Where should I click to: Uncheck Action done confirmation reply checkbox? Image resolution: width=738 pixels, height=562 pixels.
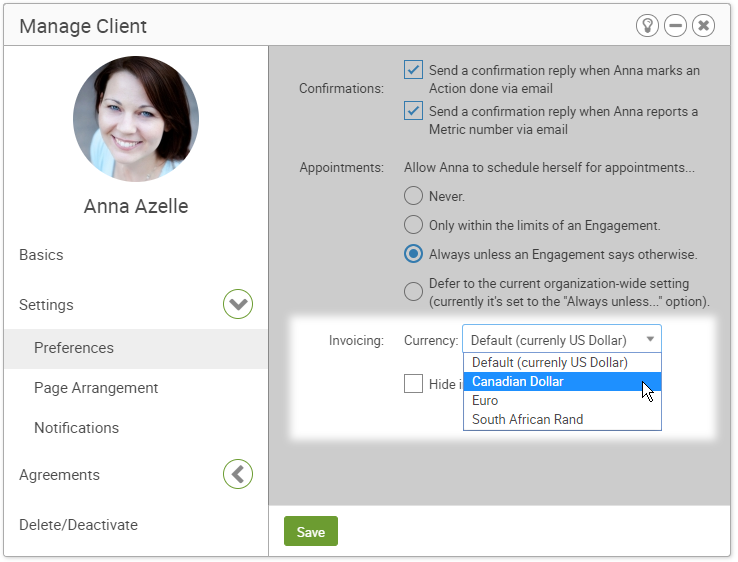point(413,70)
